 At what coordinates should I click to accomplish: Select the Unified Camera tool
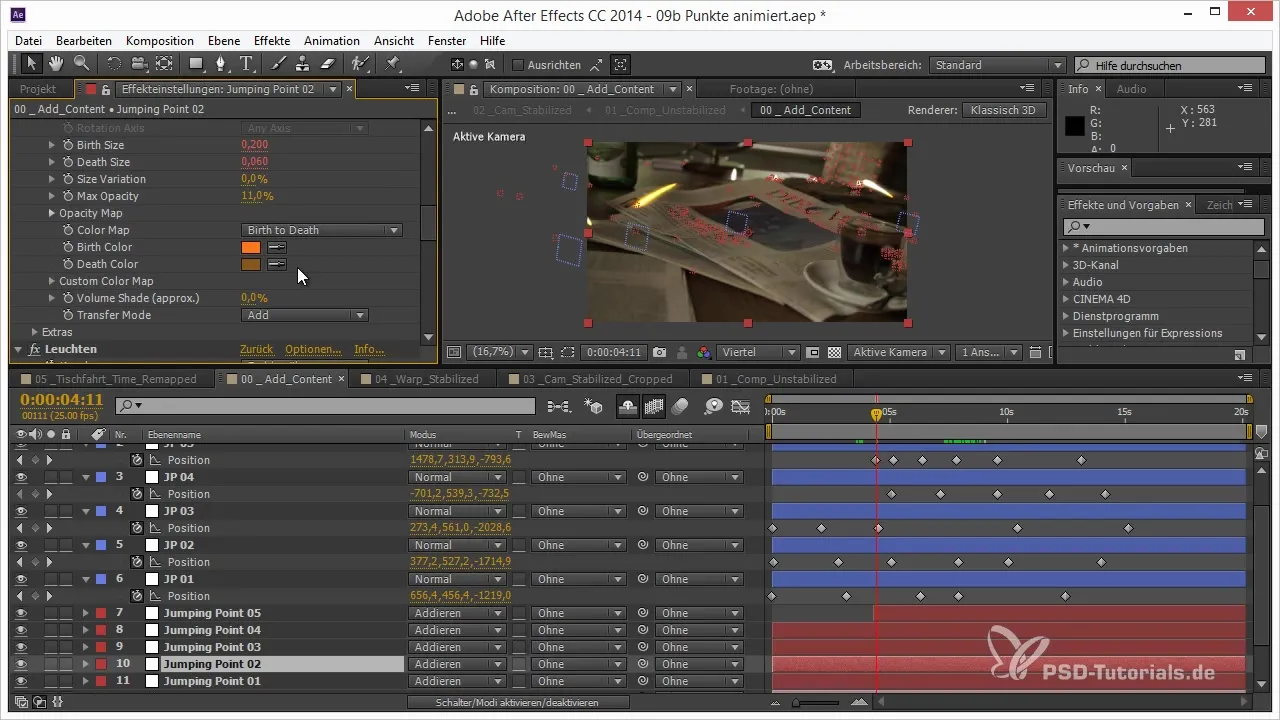(137, 64)
